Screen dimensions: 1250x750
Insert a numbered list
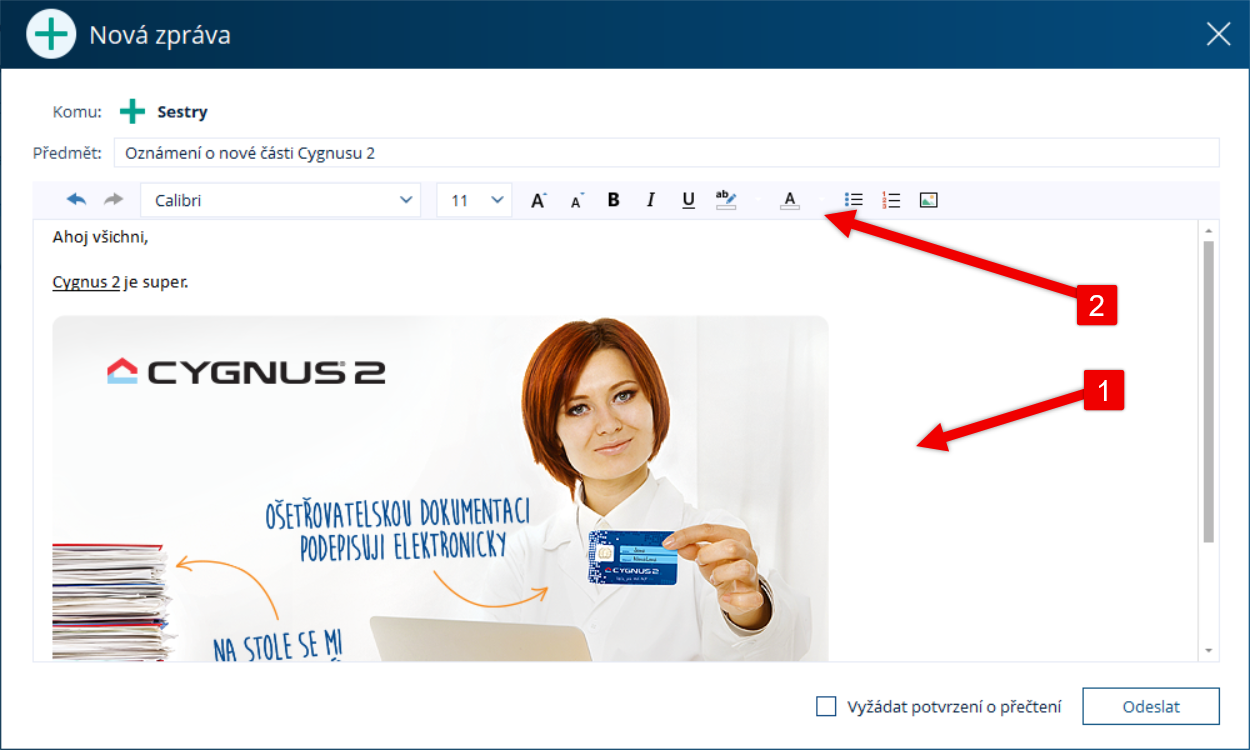click(x=891, y=200)
